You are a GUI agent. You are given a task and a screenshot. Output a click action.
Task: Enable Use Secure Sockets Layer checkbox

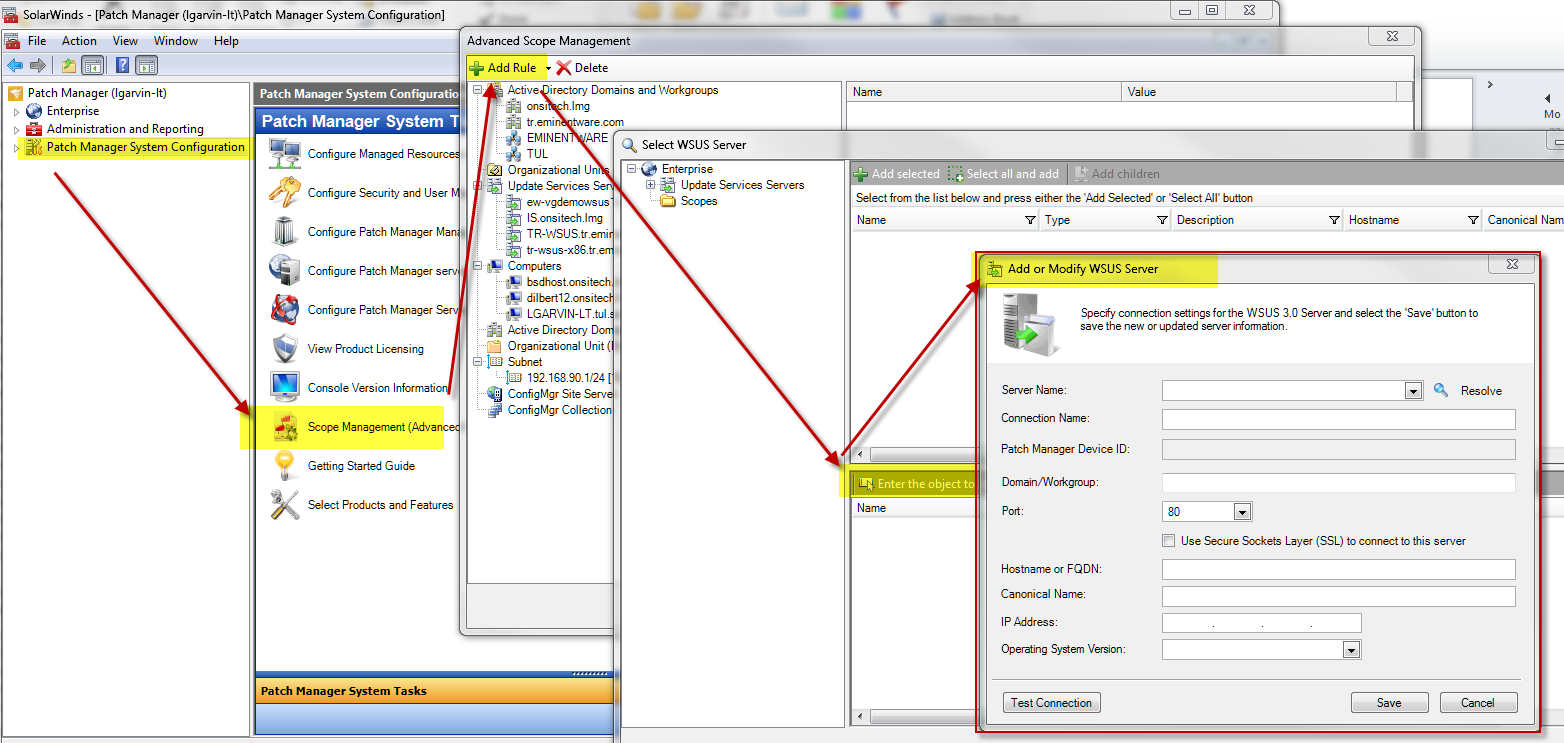[x=1168, y=541]
